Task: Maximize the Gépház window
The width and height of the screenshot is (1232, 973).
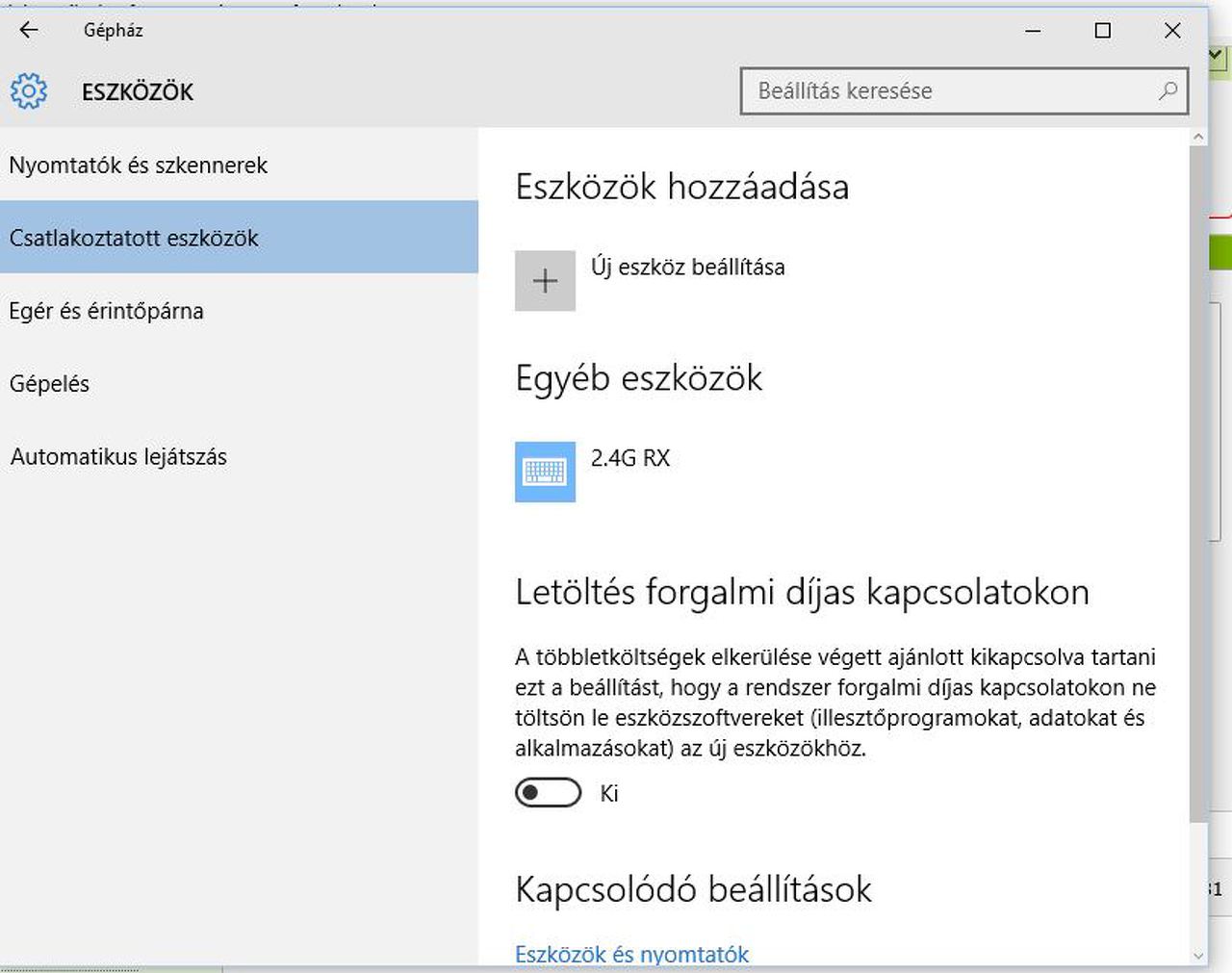Action: (1103, 31)
